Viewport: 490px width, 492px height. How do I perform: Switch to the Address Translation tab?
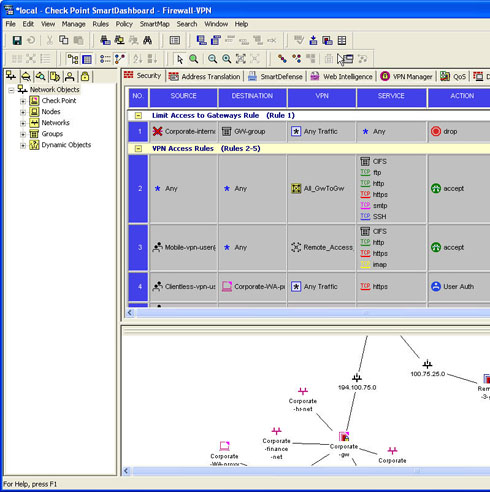204,77
